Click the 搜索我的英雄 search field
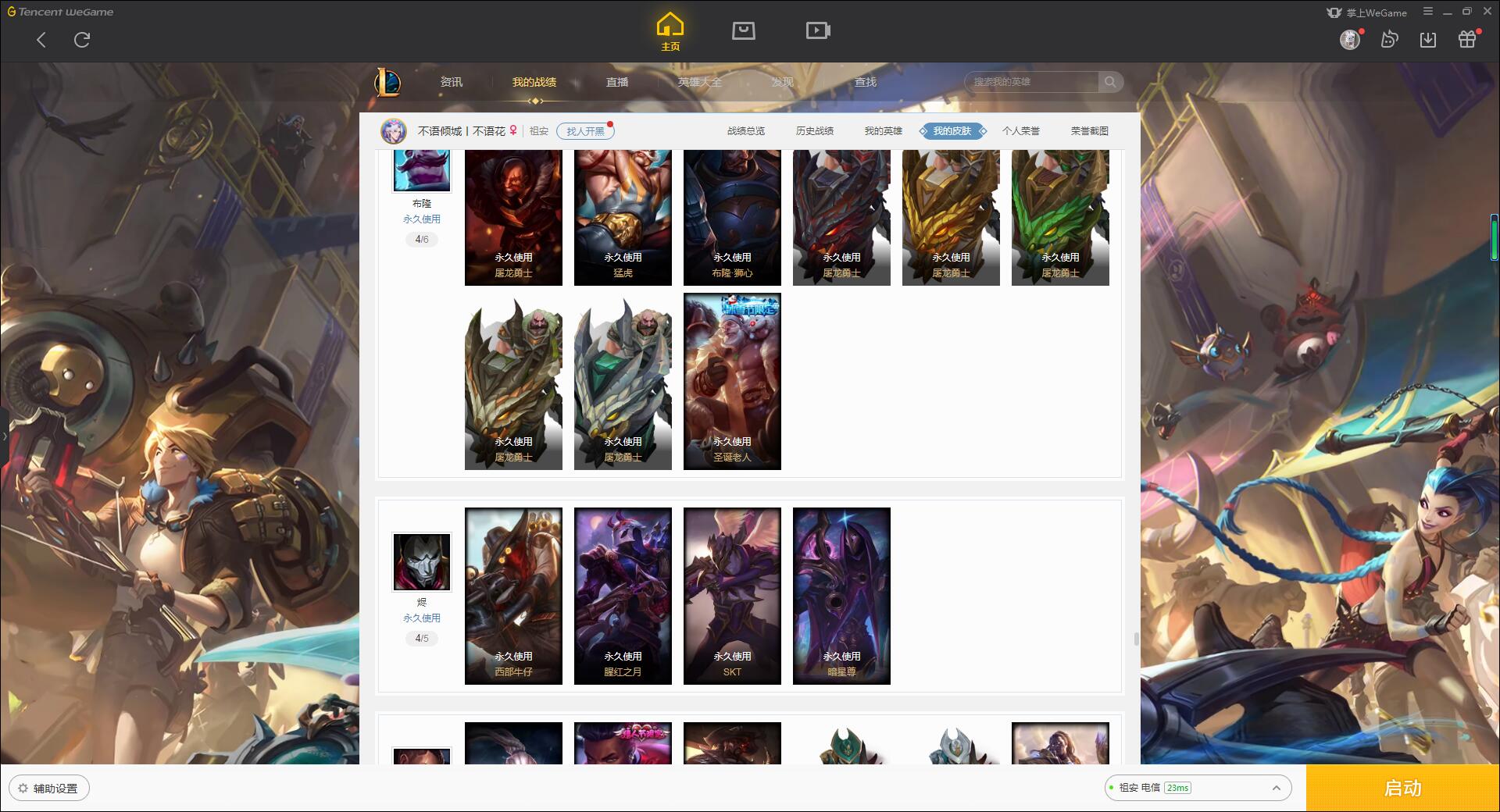Screen dimensions: 1500x812 (x=1031, y=82)
